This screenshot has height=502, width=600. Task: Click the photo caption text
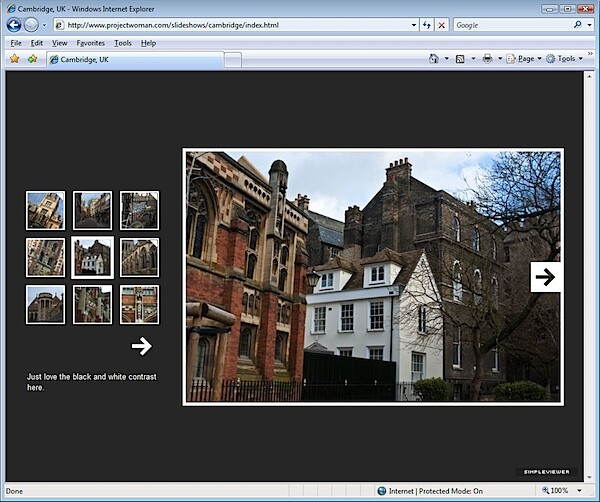(91, 382)
